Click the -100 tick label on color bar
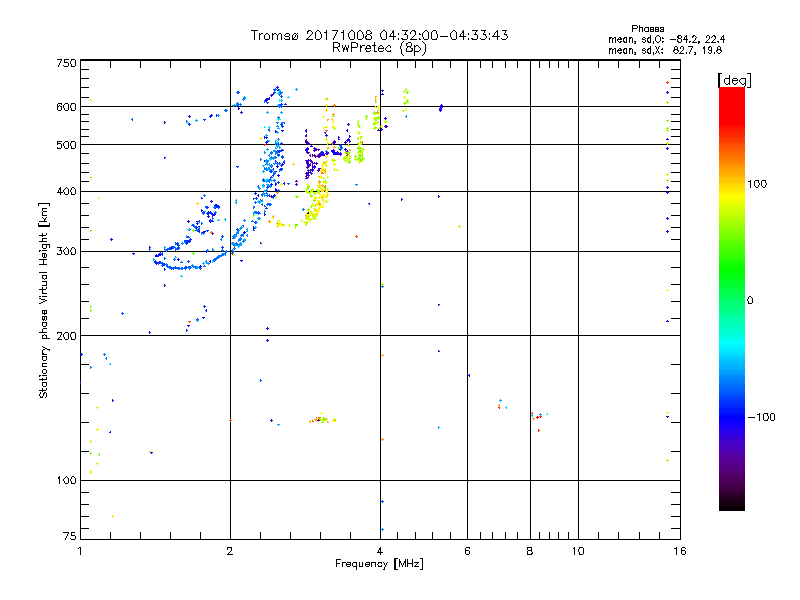Image resolution: width=800 pixels, height=600 pixels. click(761, 417)
